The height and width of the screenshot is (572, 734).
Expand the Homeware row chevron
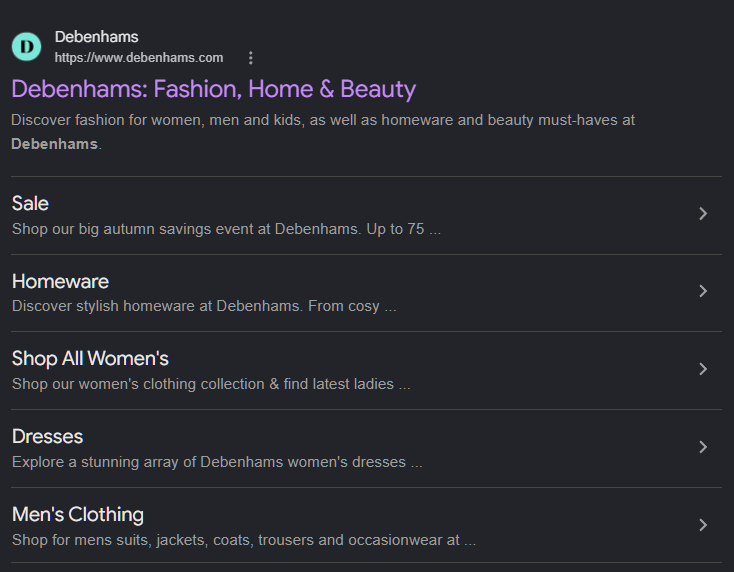pos(703,291)
